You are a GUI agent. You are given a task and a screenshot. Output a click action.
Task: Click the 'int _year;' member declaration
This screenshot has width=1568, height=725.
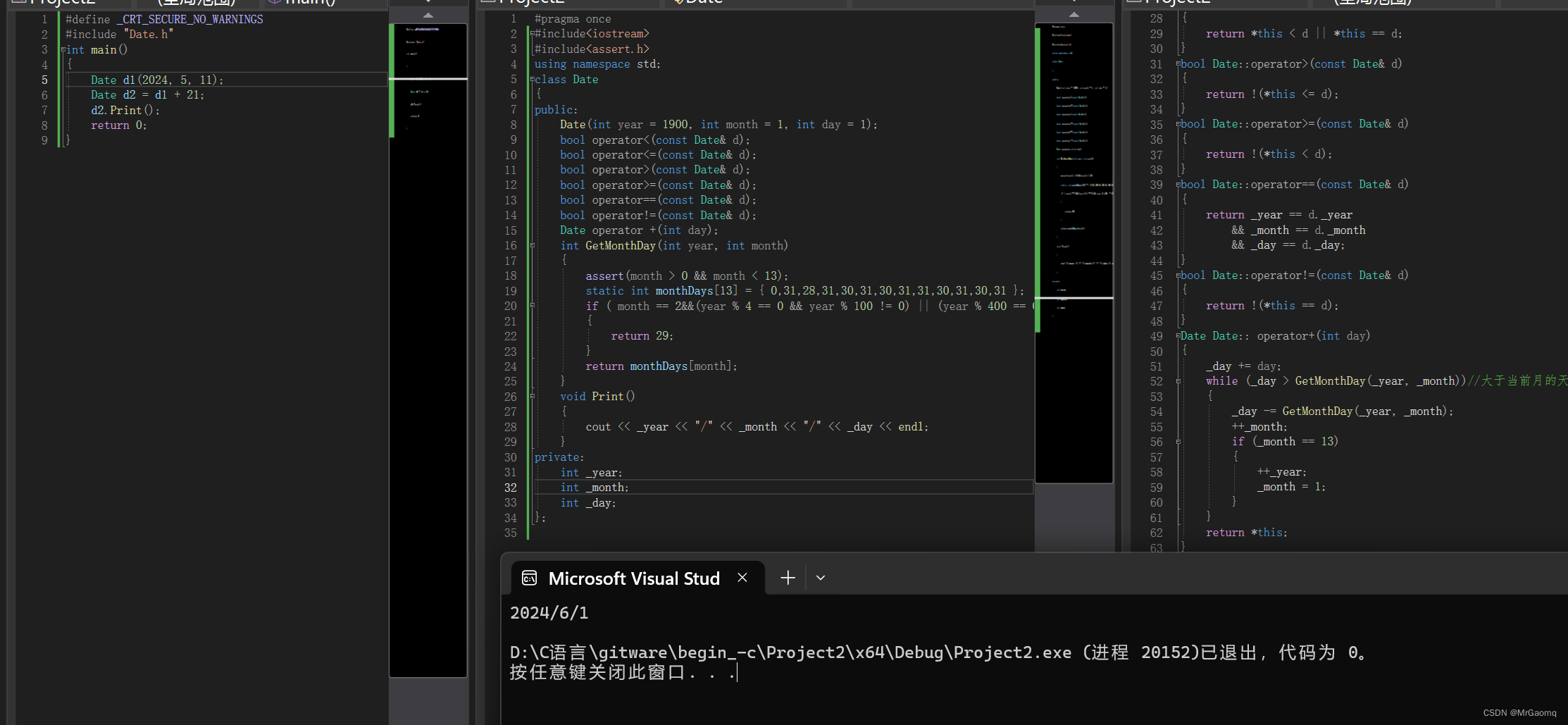pos(591,473)
